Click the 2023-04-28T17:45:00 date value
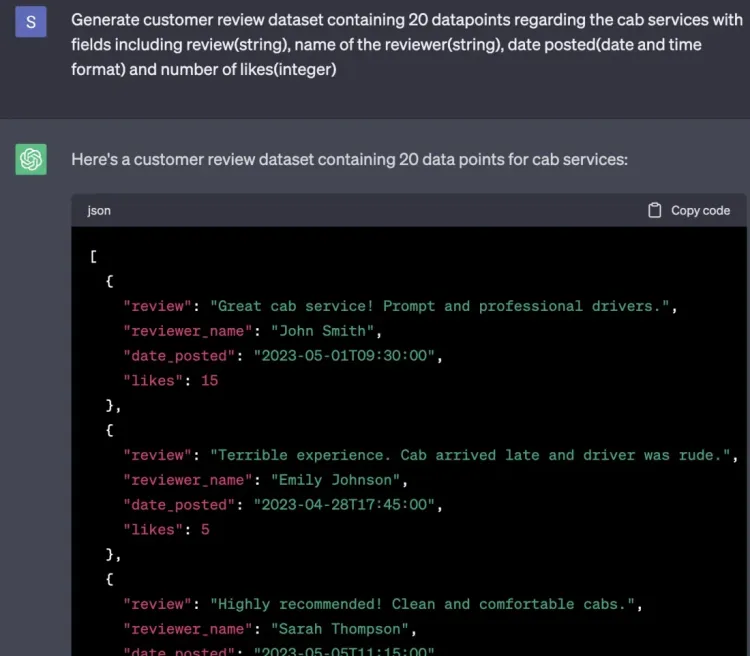The height and width of the screenshot is (656, 750). (347, 505)
